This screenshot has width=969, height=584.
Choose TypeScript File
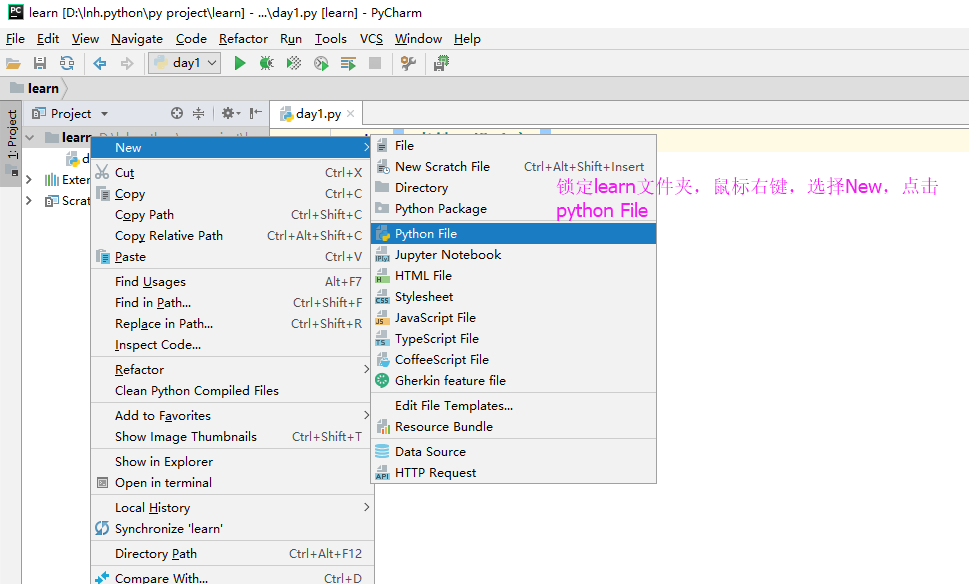(x=514, y=339)
